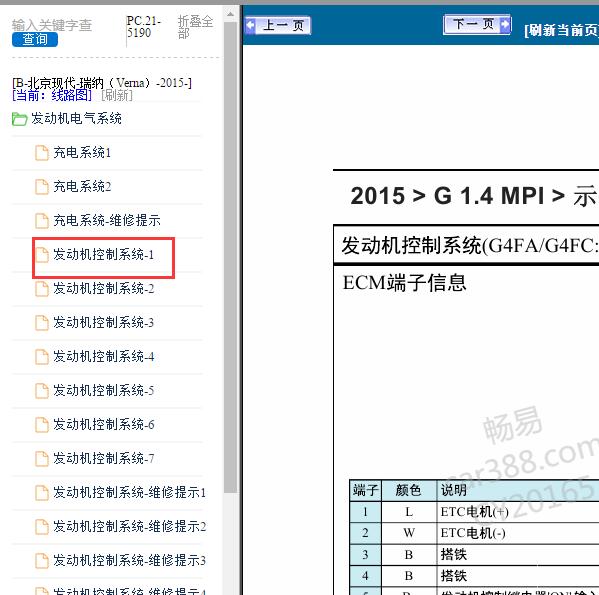
Task: Open 发动机控制系统-3 tree item
Action: 104,322
